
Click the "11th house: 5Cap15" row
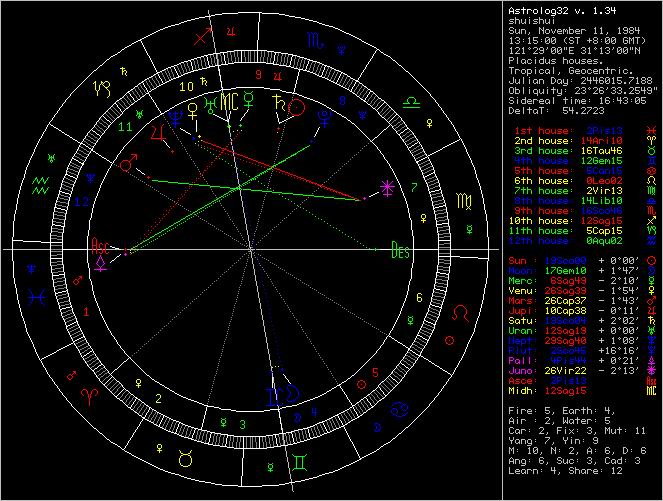click(583, 231)
